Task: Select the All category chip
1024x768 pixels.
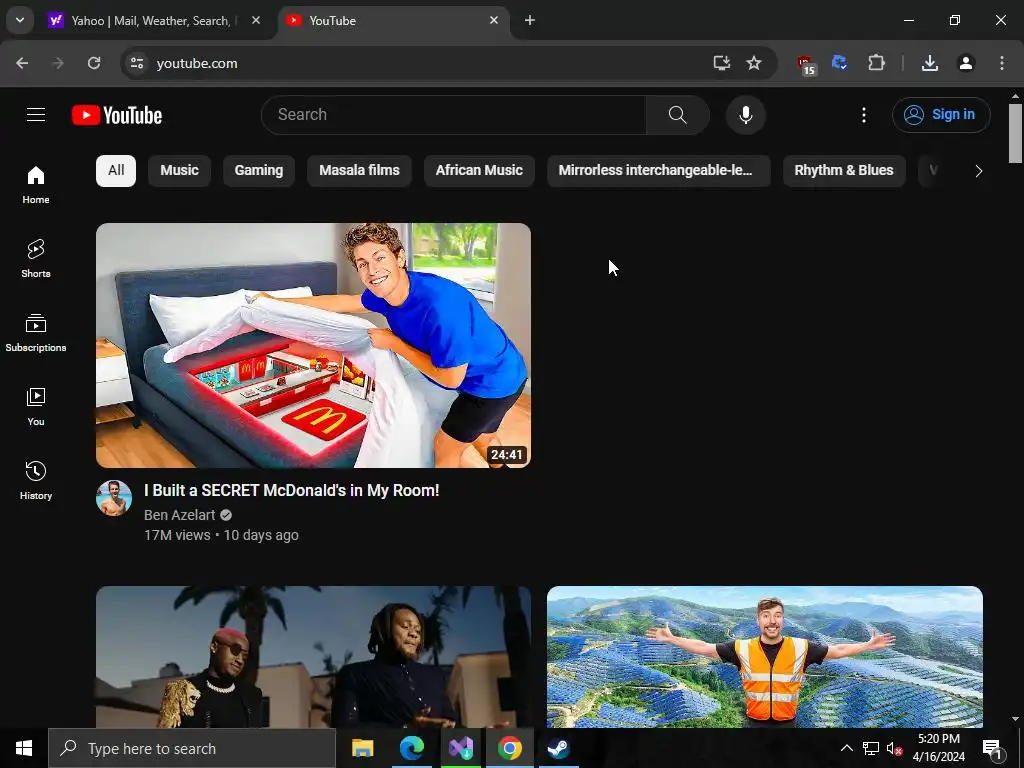Action: point(116,171)
